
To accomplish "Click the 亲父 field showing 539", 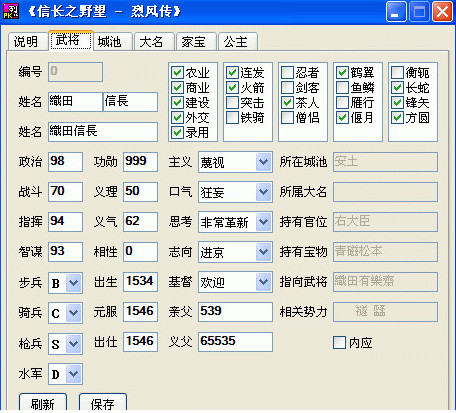I will [x=235, y=312].
